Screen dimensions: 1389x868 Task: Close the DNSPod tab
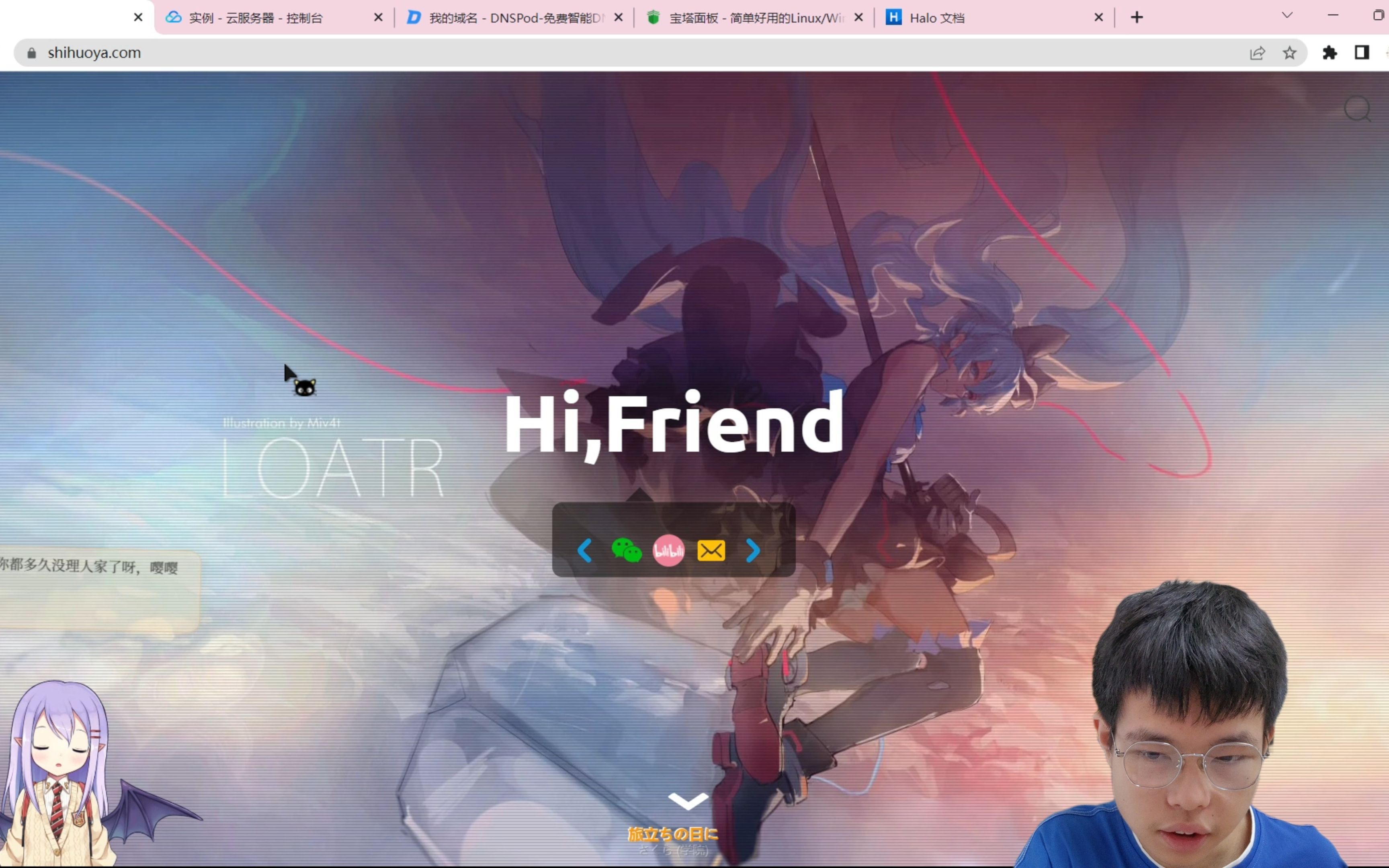[618, 18]
